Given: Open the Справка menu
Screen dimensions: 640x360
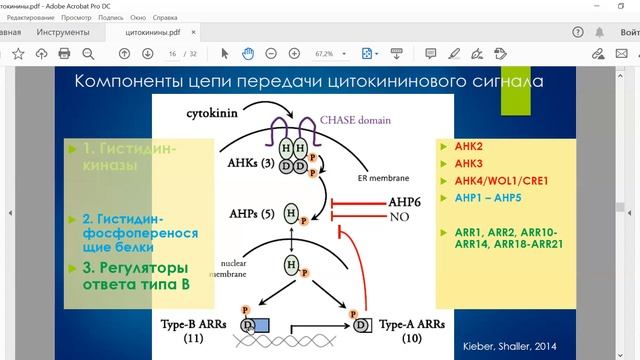Looking at the screenshot, I should coord(165,18).
